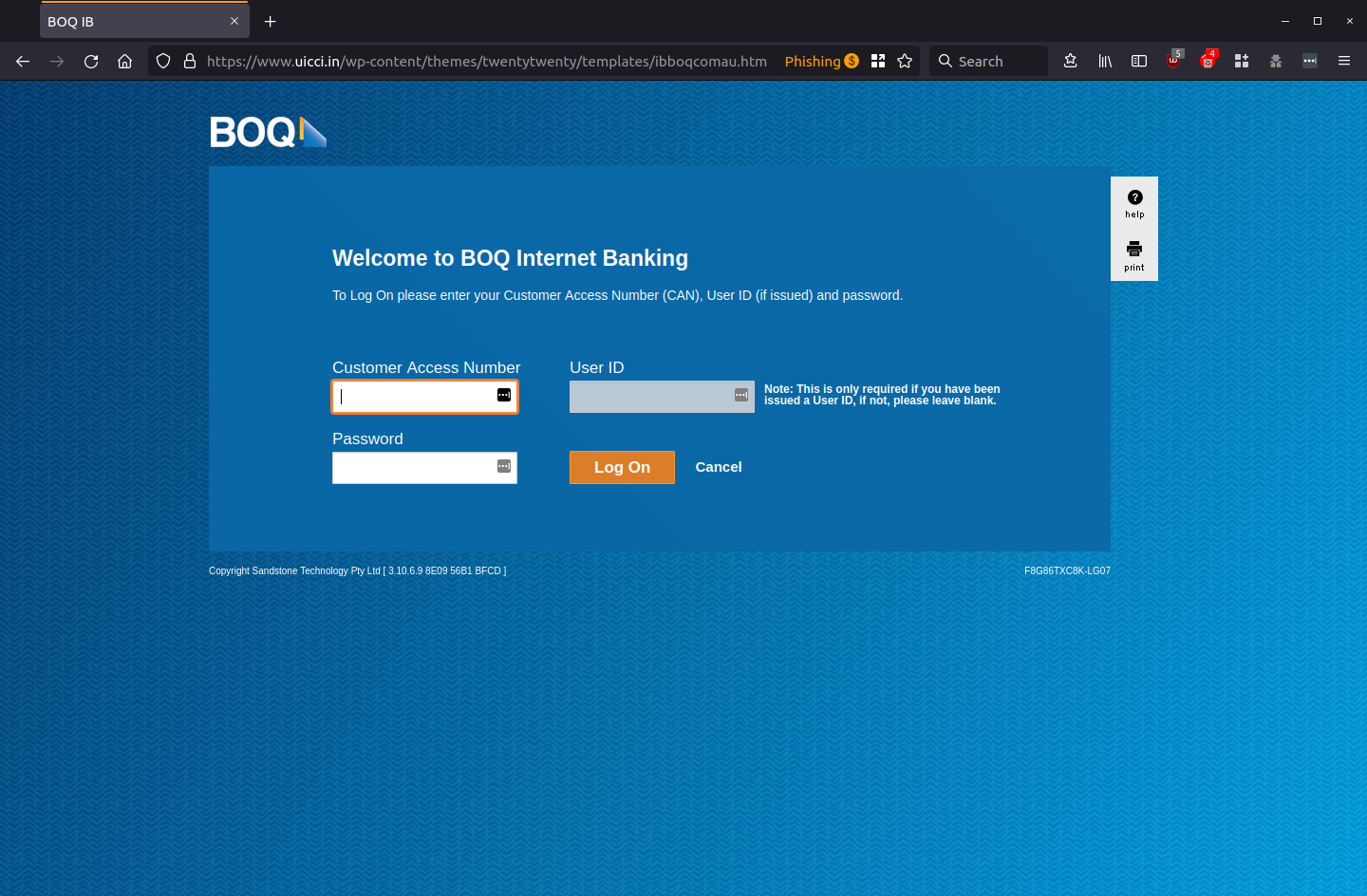The image size is (1367, 896).
Task: Click the Log On button
Action: click(x=622, y=467)
